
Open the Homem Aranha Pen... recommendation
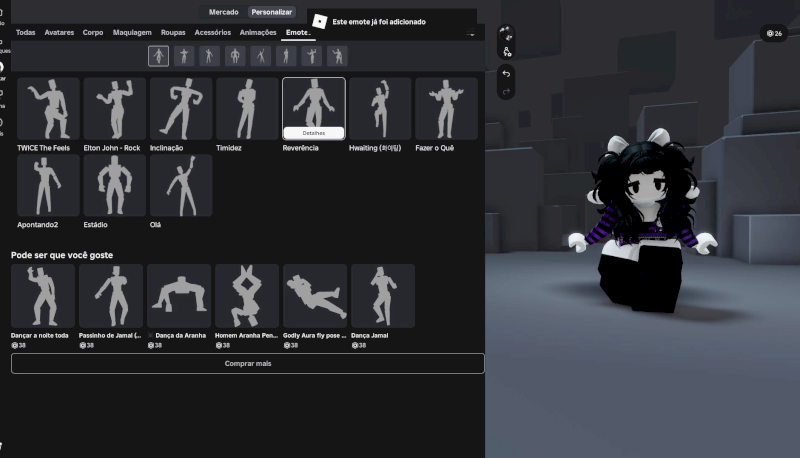[247, 296]
